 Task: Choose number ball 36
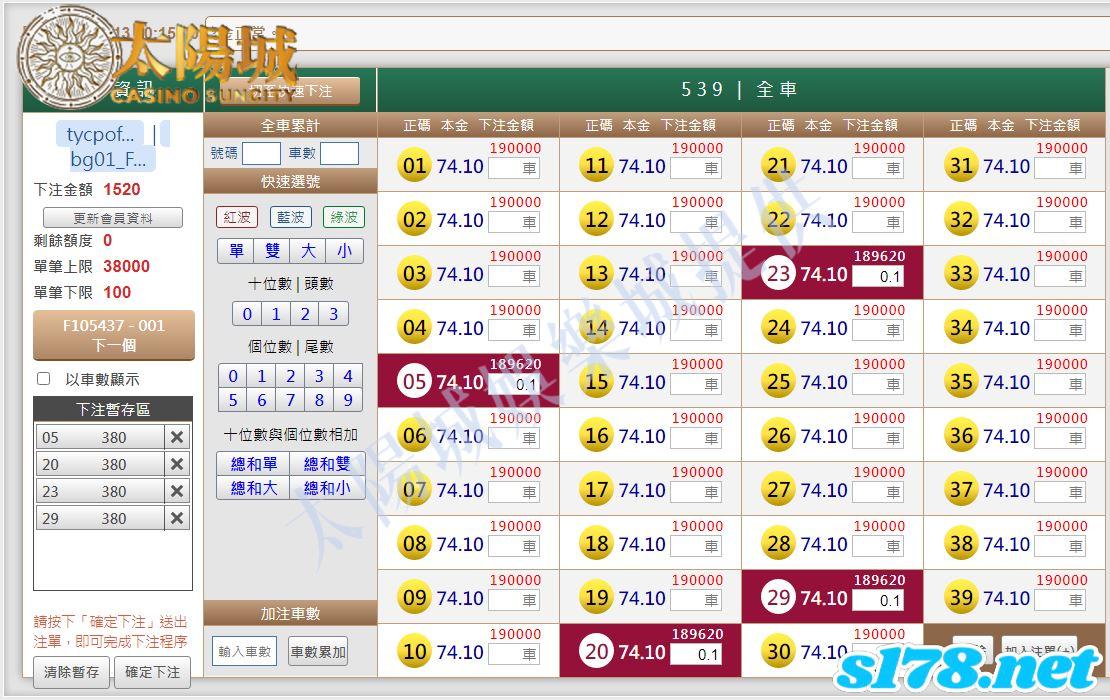tap(961, 435)
